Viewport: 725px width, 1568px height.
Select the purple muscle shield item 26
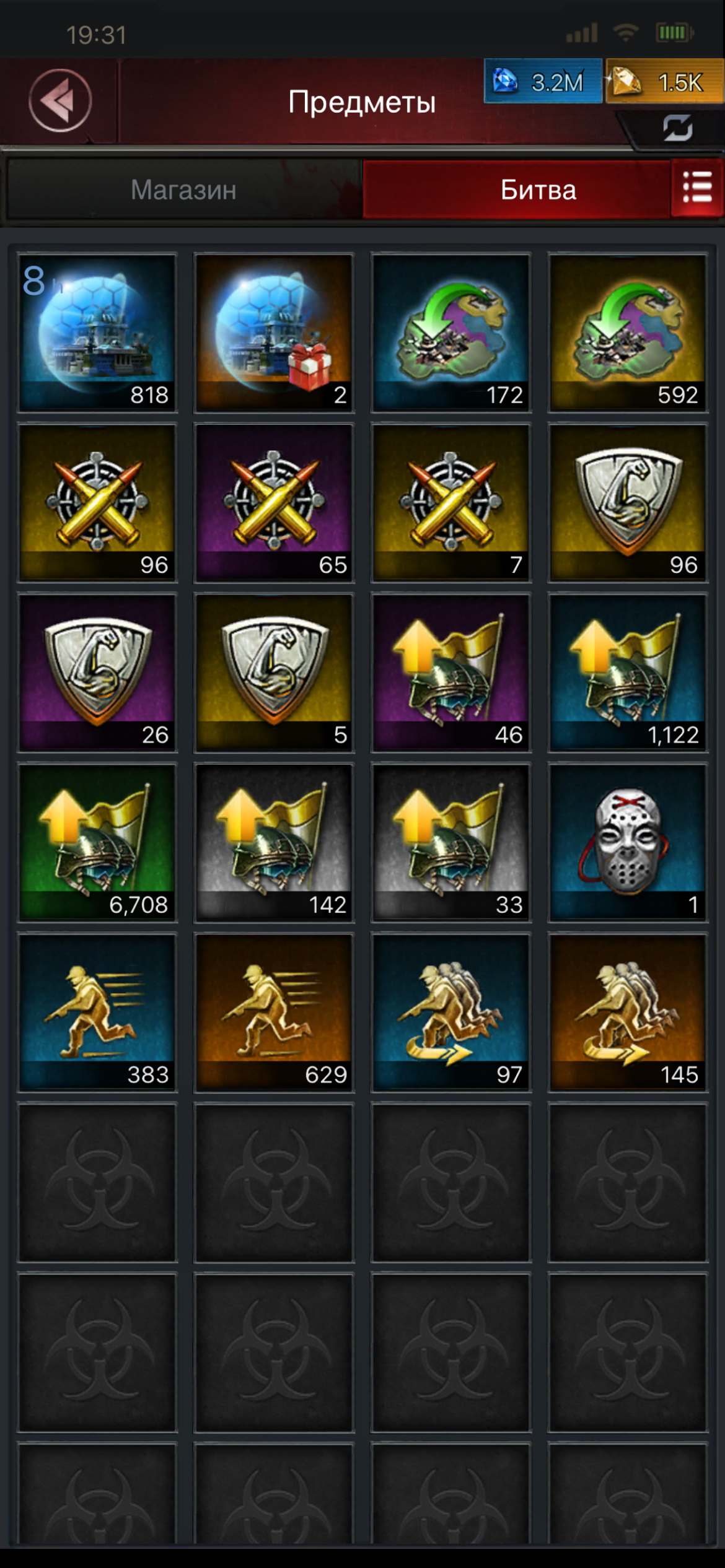pyautogui.click(x=97, y=673)
